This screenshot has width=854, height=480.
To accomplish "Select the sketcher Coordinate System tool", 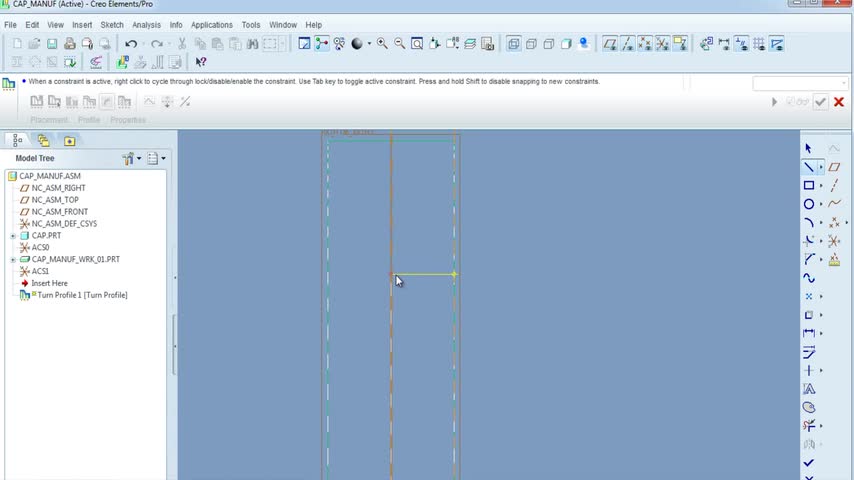I will pos(834,241).
